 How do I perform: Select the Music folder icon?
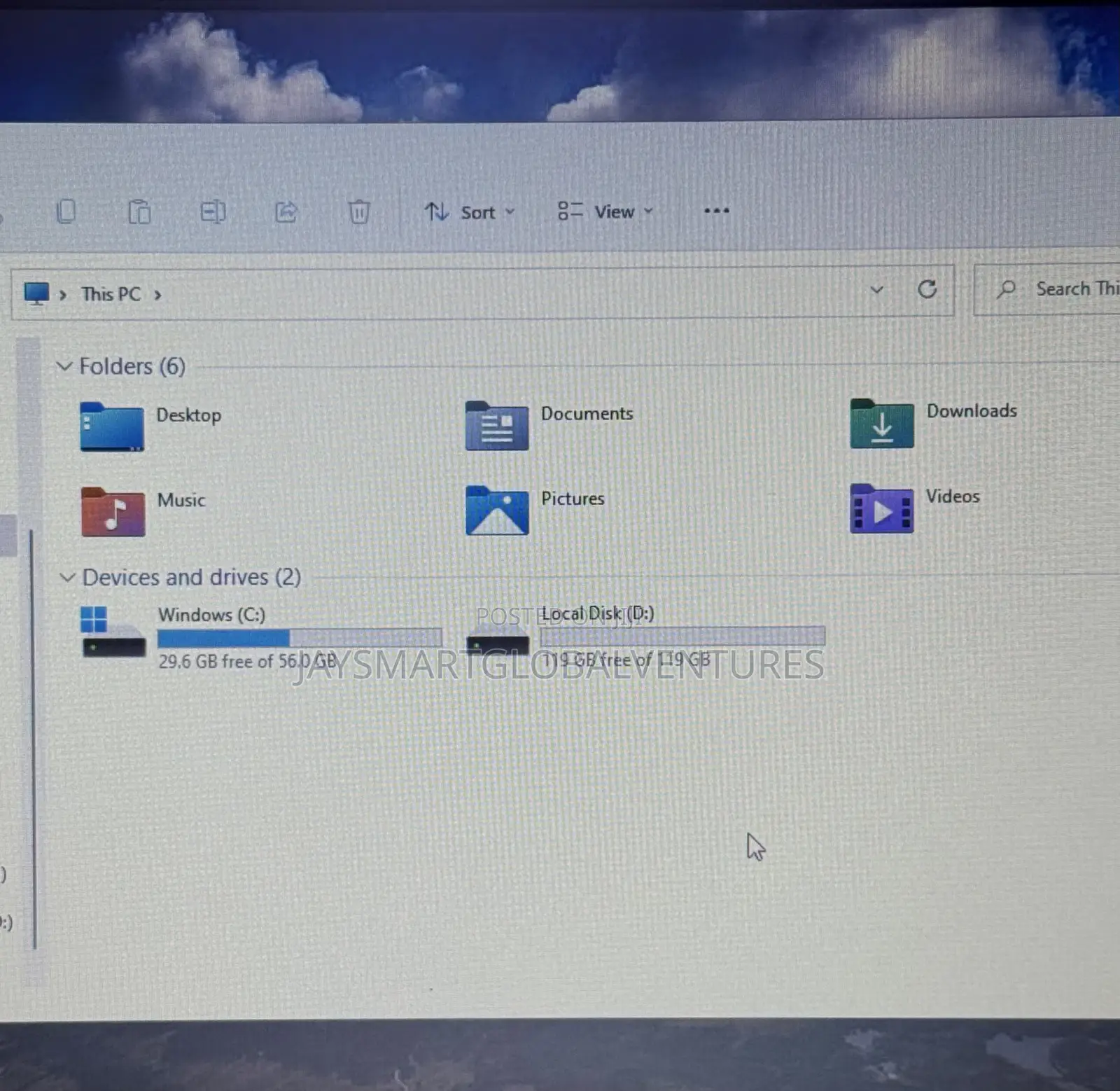coord(113,512)
